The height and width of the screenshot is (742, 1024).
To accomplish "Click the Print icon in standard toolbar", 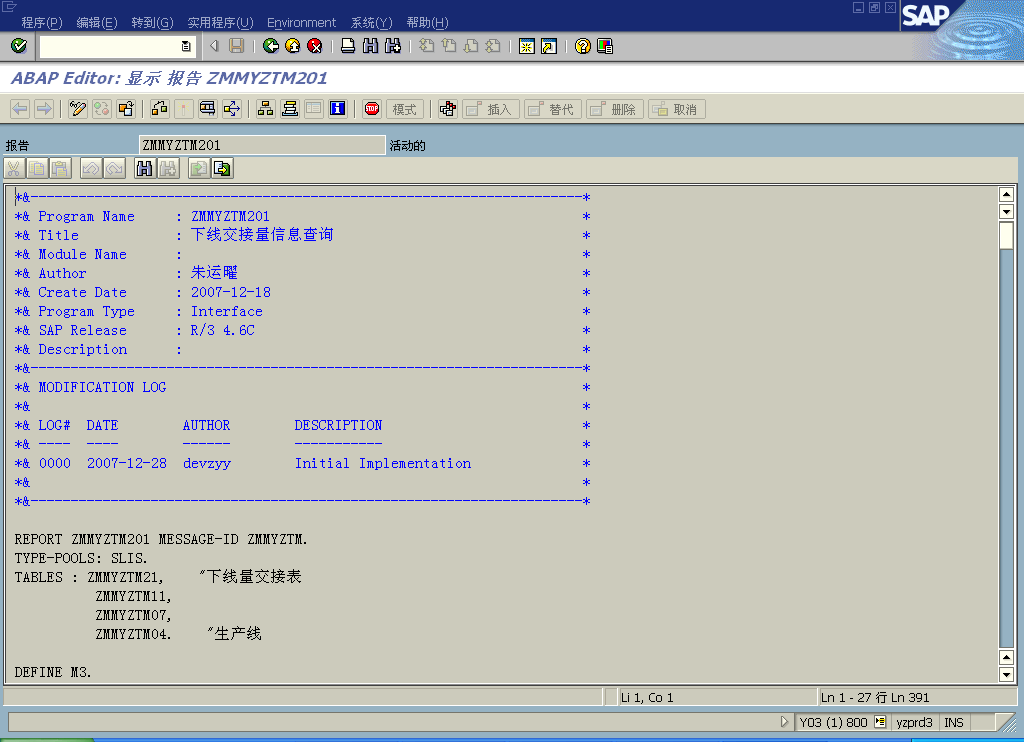I will click(x=348, y=46).
